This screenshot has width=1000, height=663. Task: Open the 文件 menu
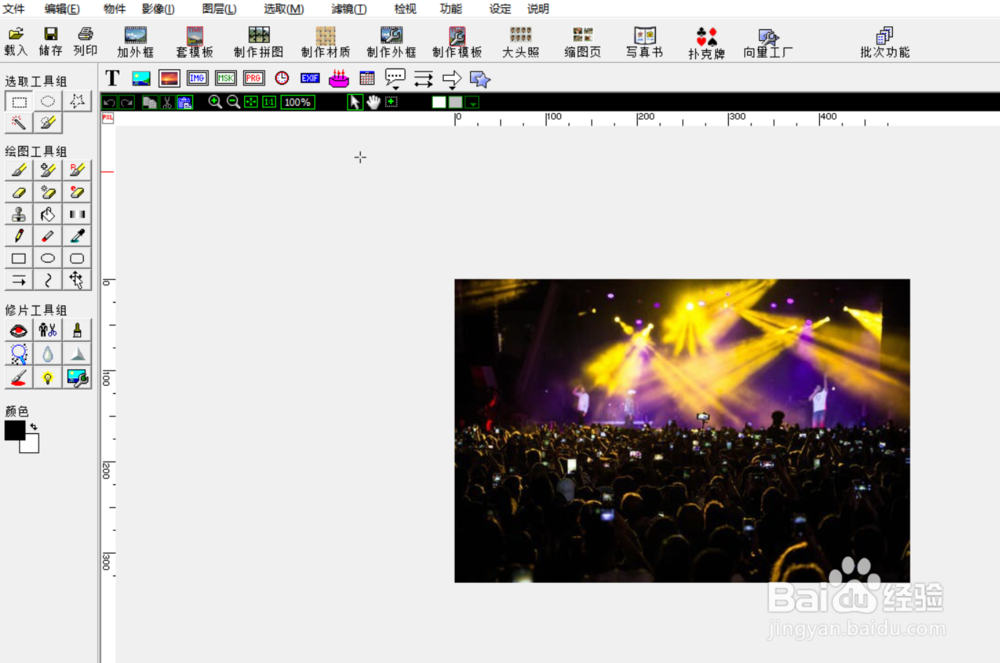coord(13,9)
